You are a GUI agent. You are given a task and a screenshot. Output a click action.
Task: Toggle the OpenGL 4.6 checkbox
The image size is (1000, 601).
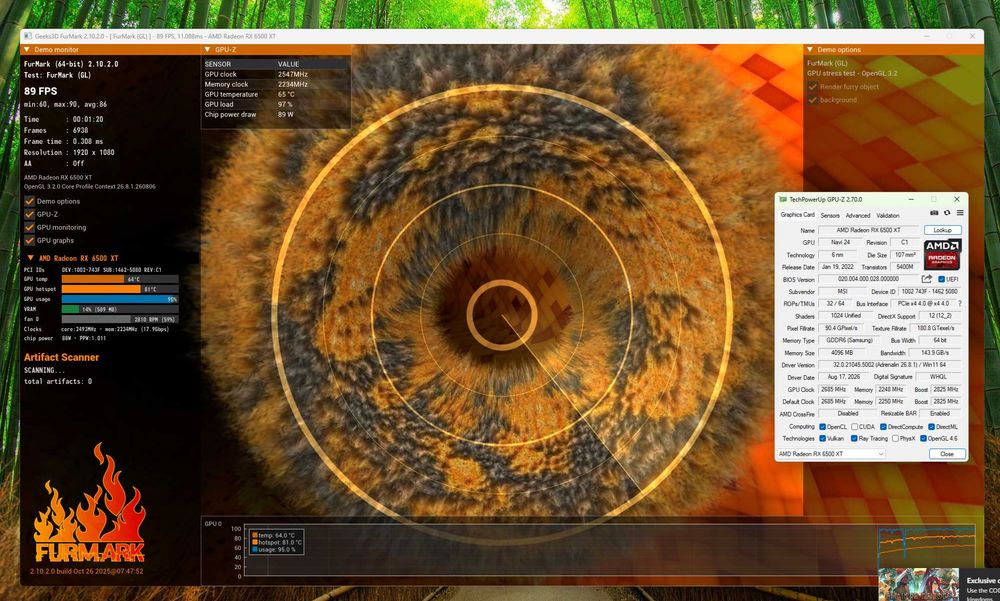pos(923,438)
